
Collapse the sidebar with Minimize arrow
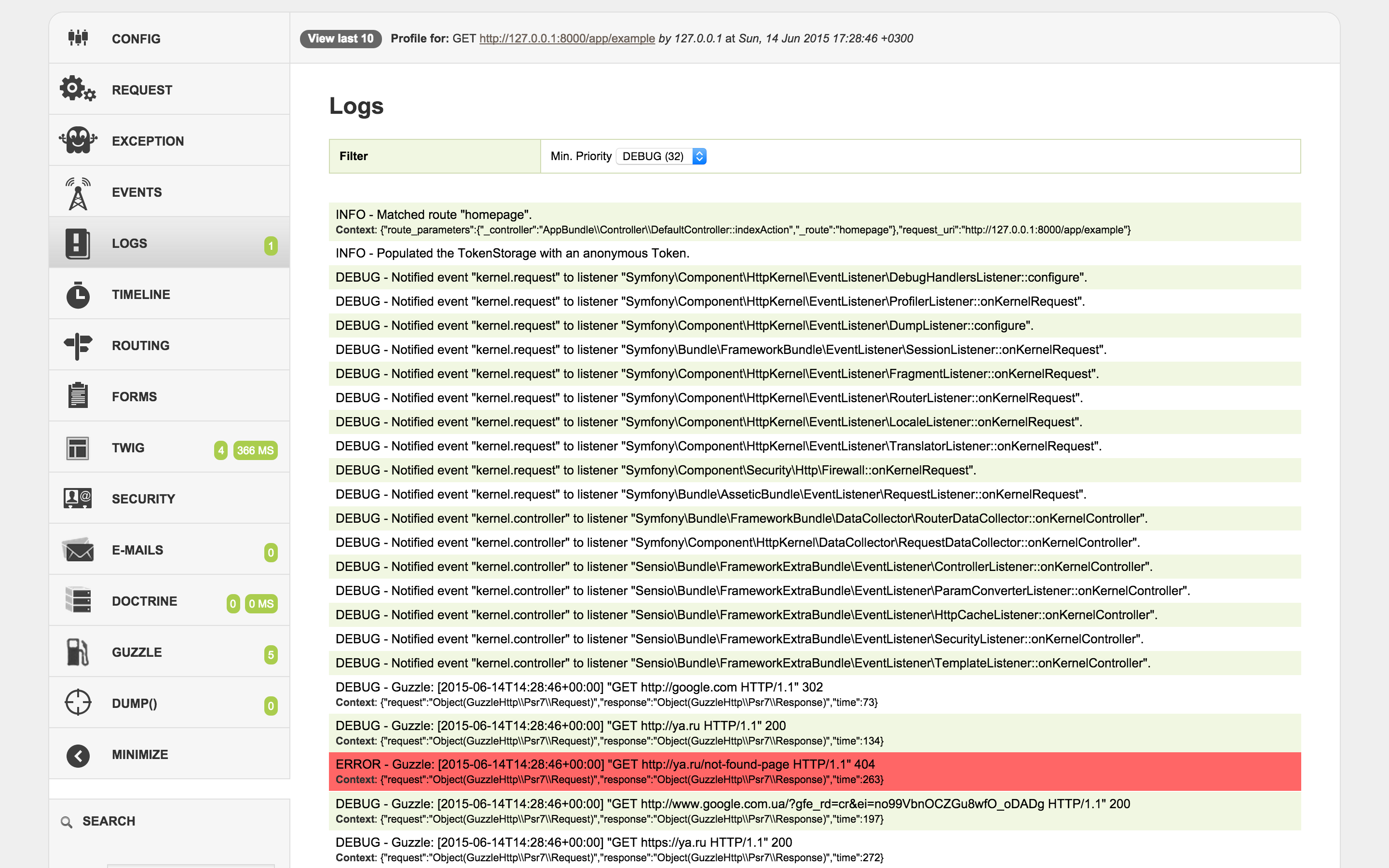78,755
